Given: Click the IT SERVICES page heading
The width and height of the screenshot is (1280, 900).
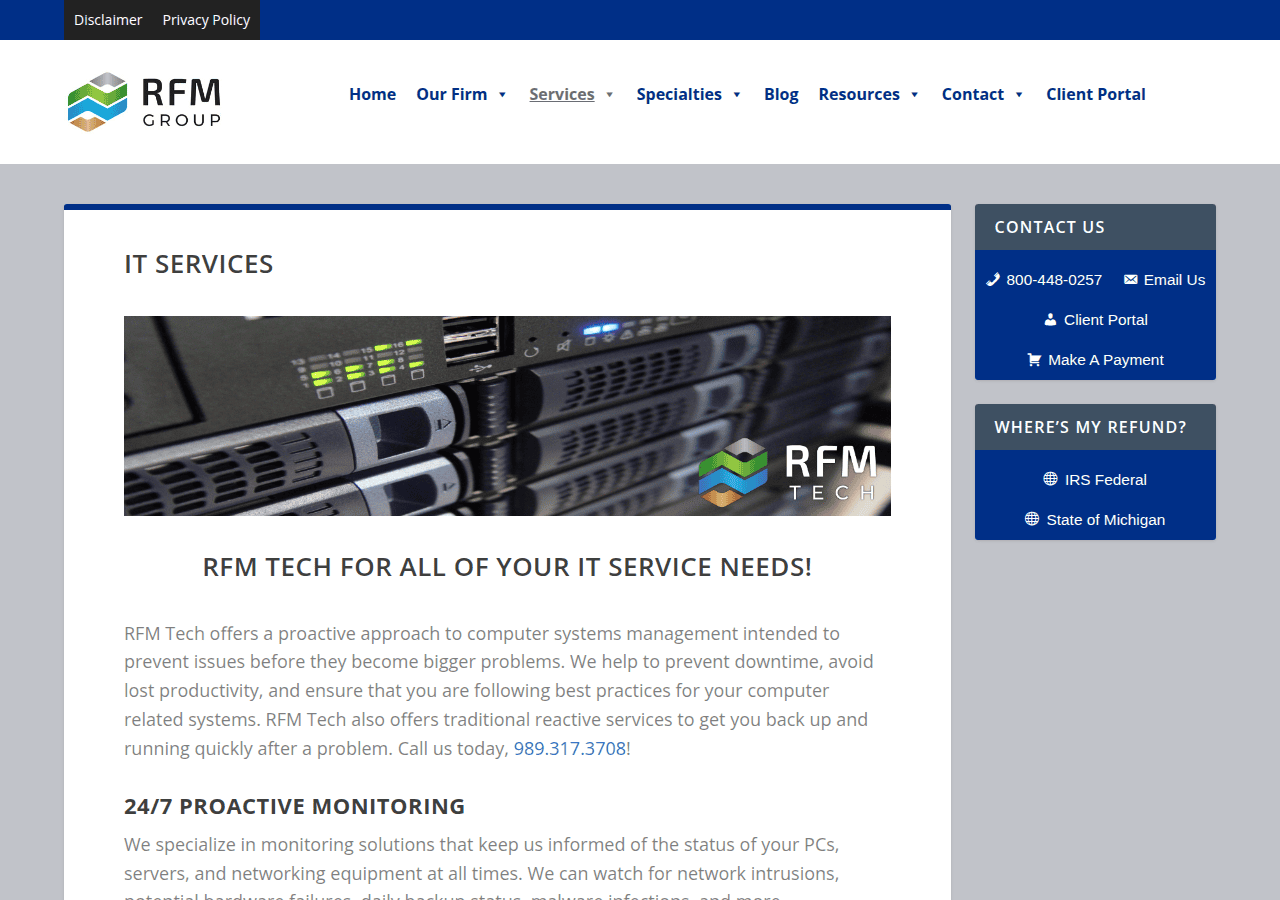Looking at the screenshot, I should pos(199,264).
